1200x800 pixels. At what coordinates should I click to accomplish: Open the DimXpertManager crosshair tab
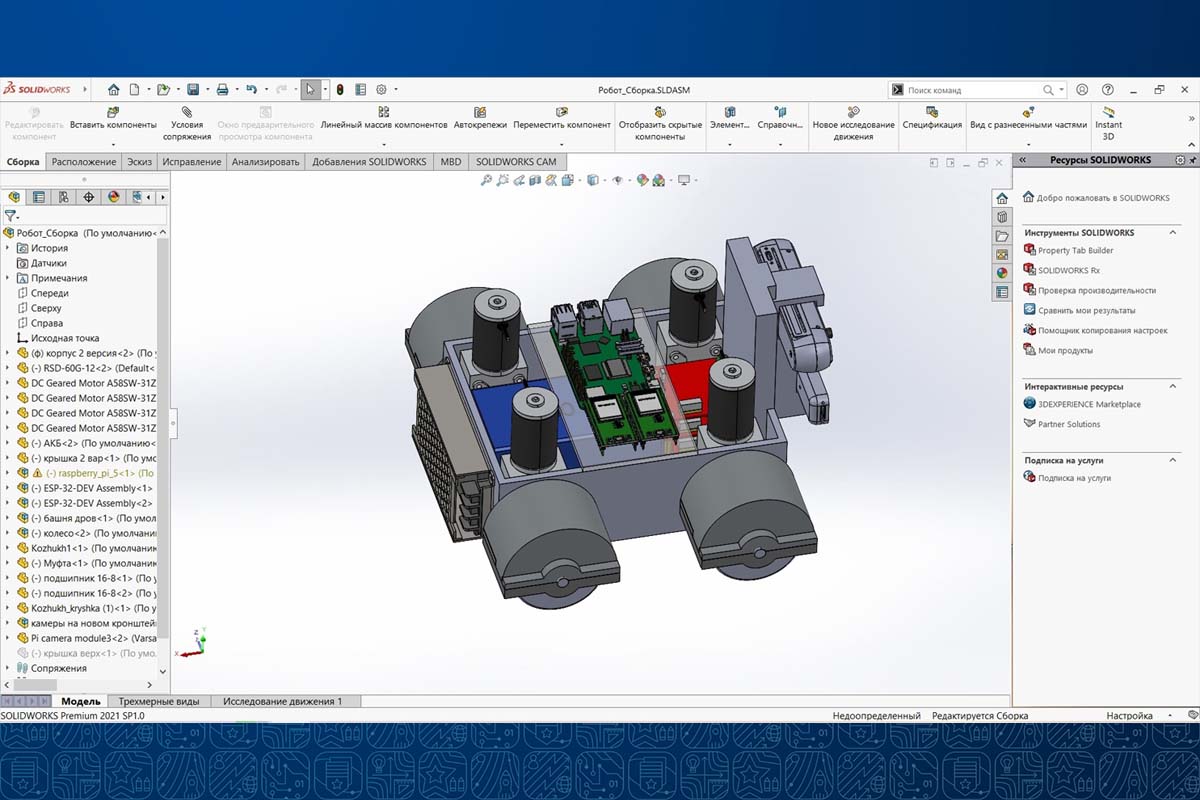[89, 197]
